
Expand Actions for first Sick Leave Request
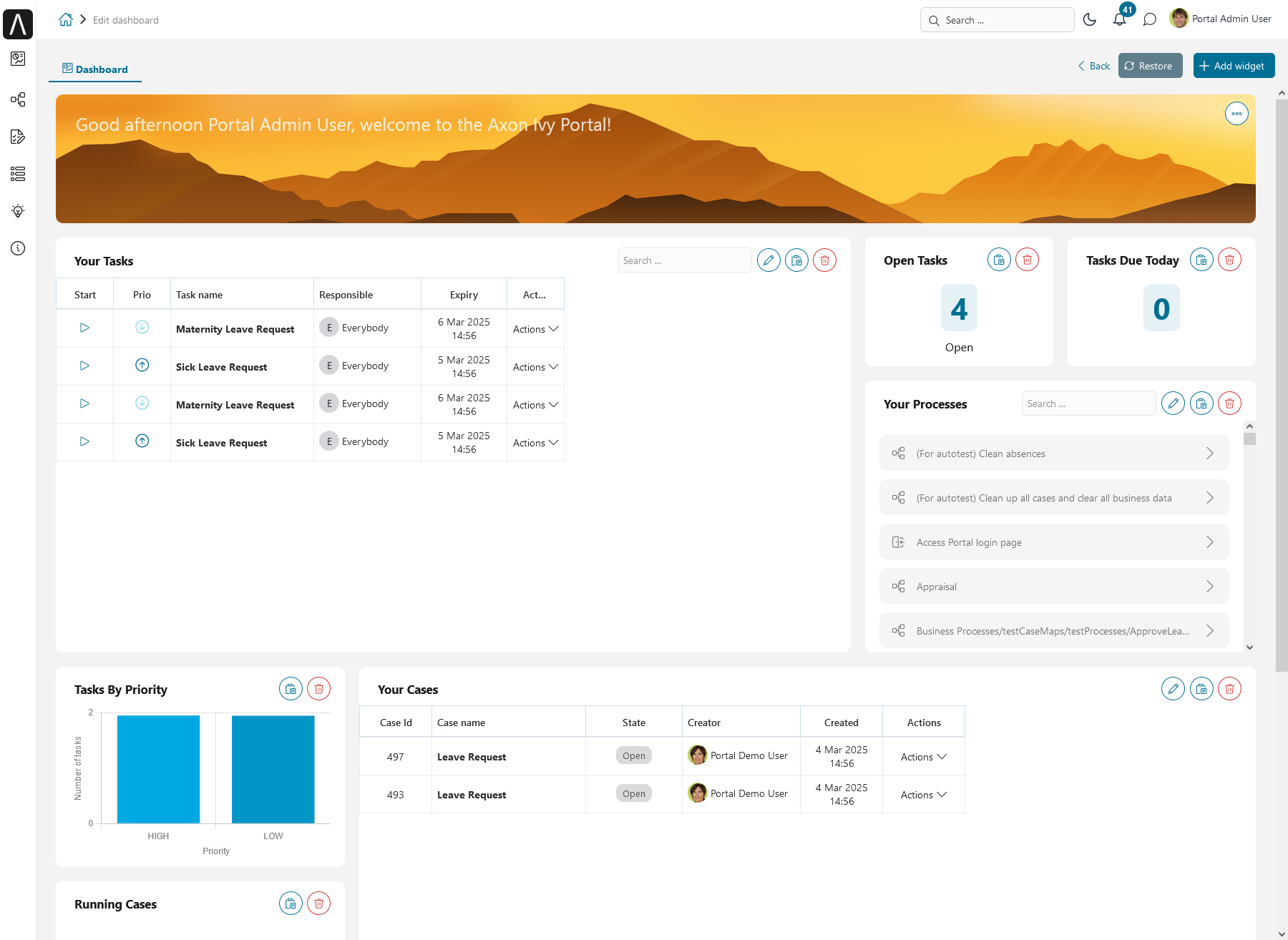tap(535, 367)
